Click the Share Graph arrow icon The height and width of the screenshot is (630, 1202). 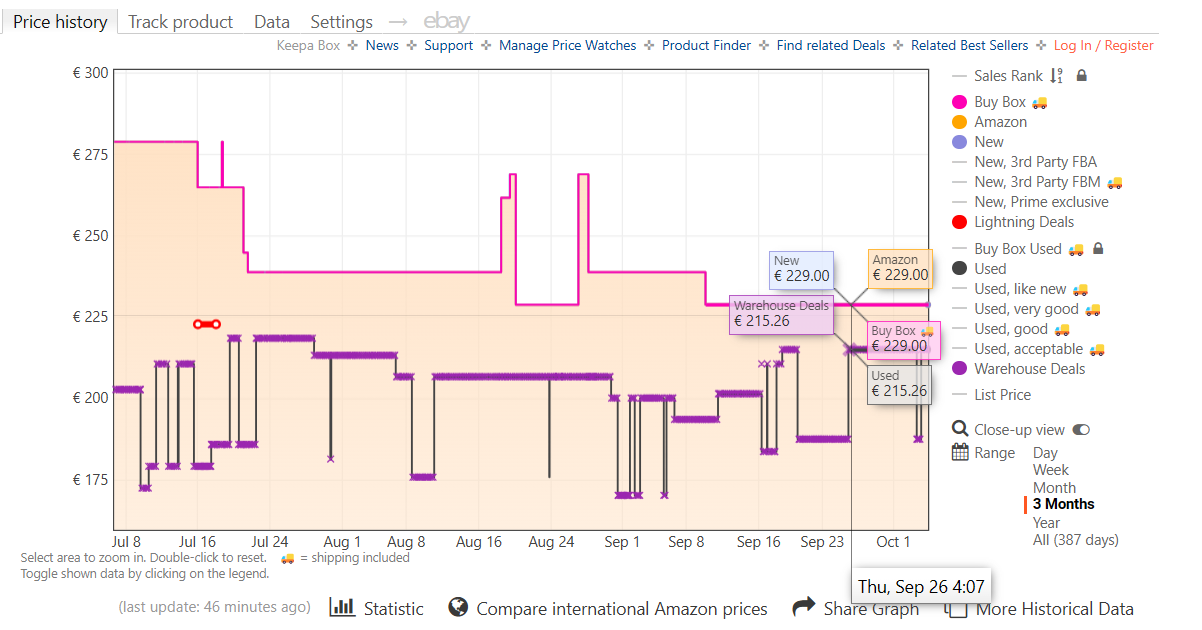[804, 607]
